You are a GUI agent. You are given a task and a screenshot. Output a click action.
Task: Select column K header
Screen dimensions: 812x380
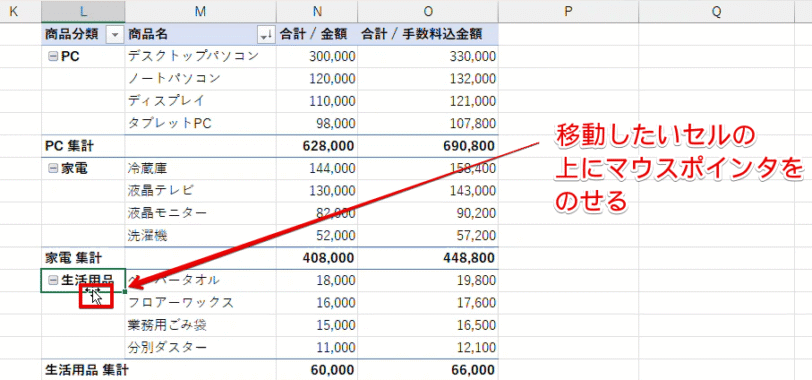(13, 11)
